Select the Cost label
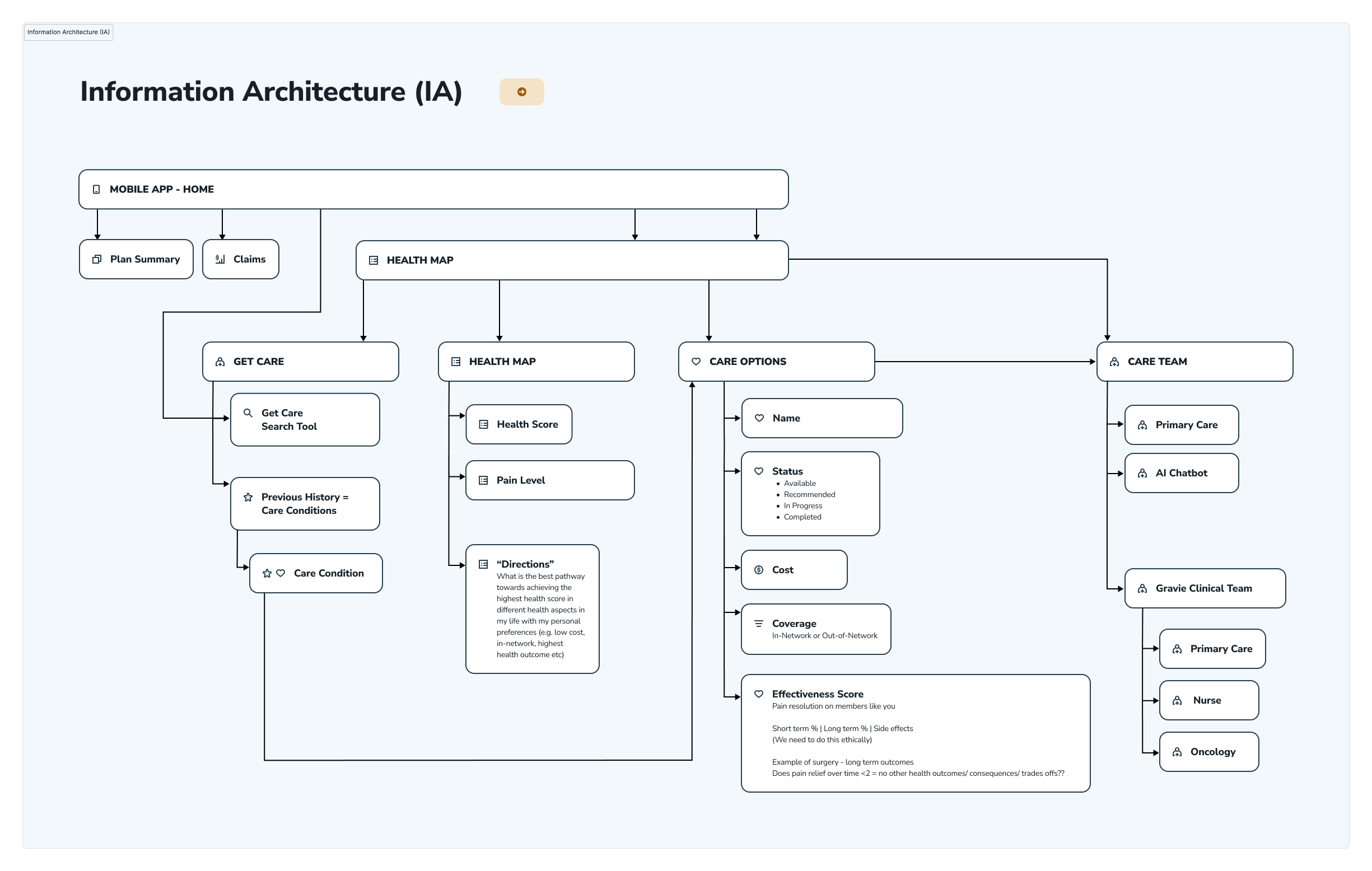This screenshot has height=871, width=1372. (783, 570)
